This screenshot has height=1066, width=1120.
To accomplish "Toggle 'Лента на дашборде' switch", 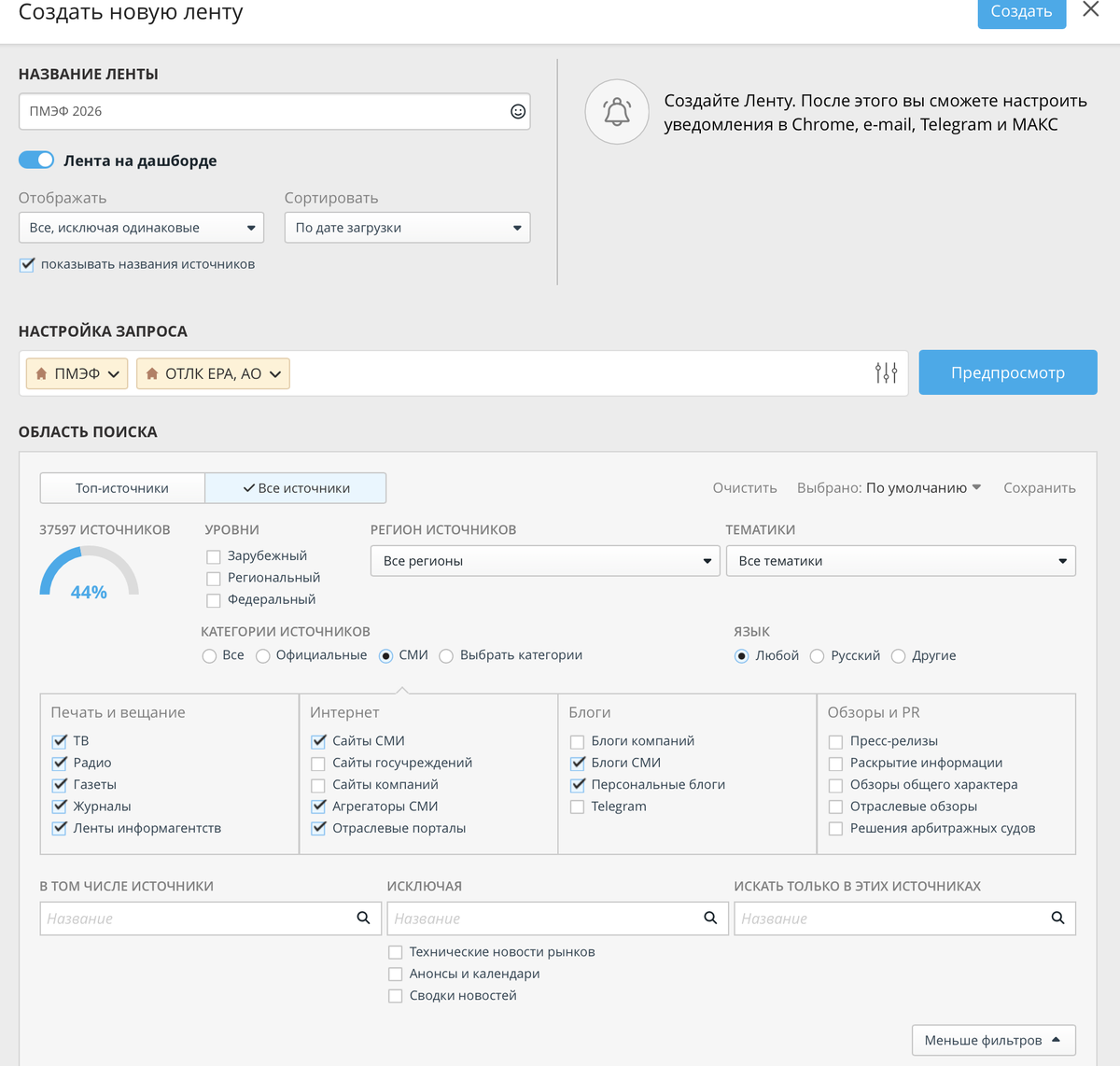I will pyautogui.click(x=36, y=161).
